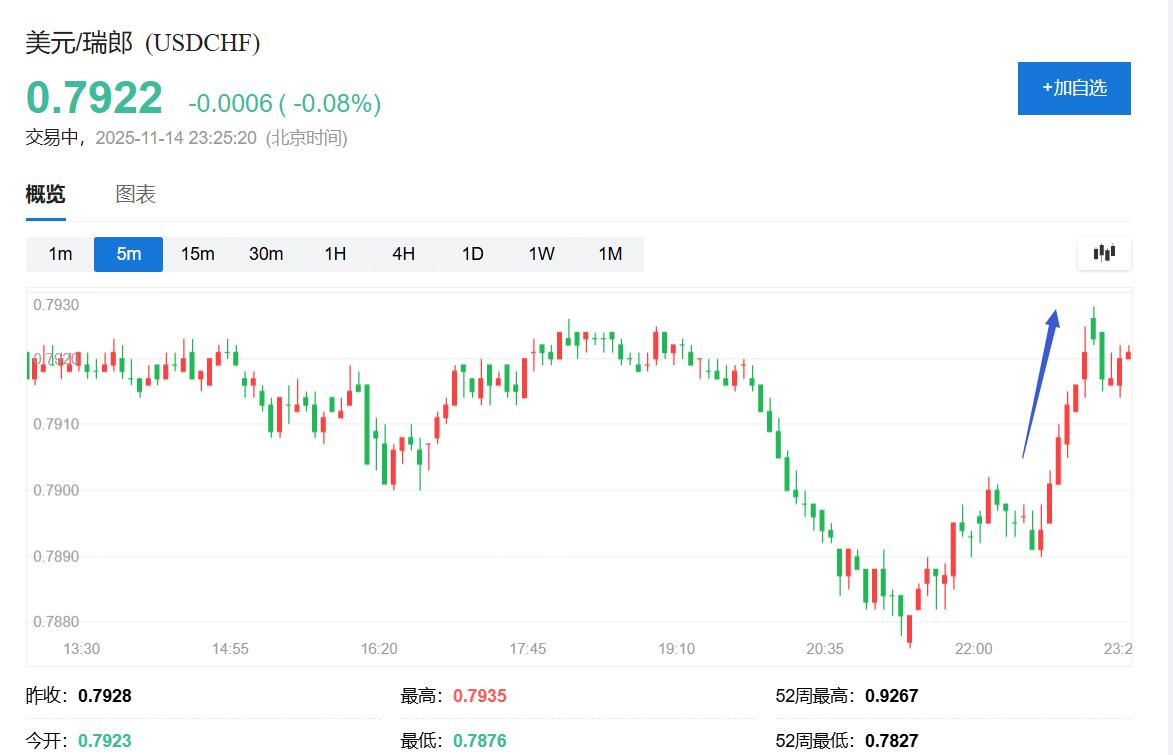Click the 22:00 time axis label
1173x755 pixels.
(x=973, y=649)
